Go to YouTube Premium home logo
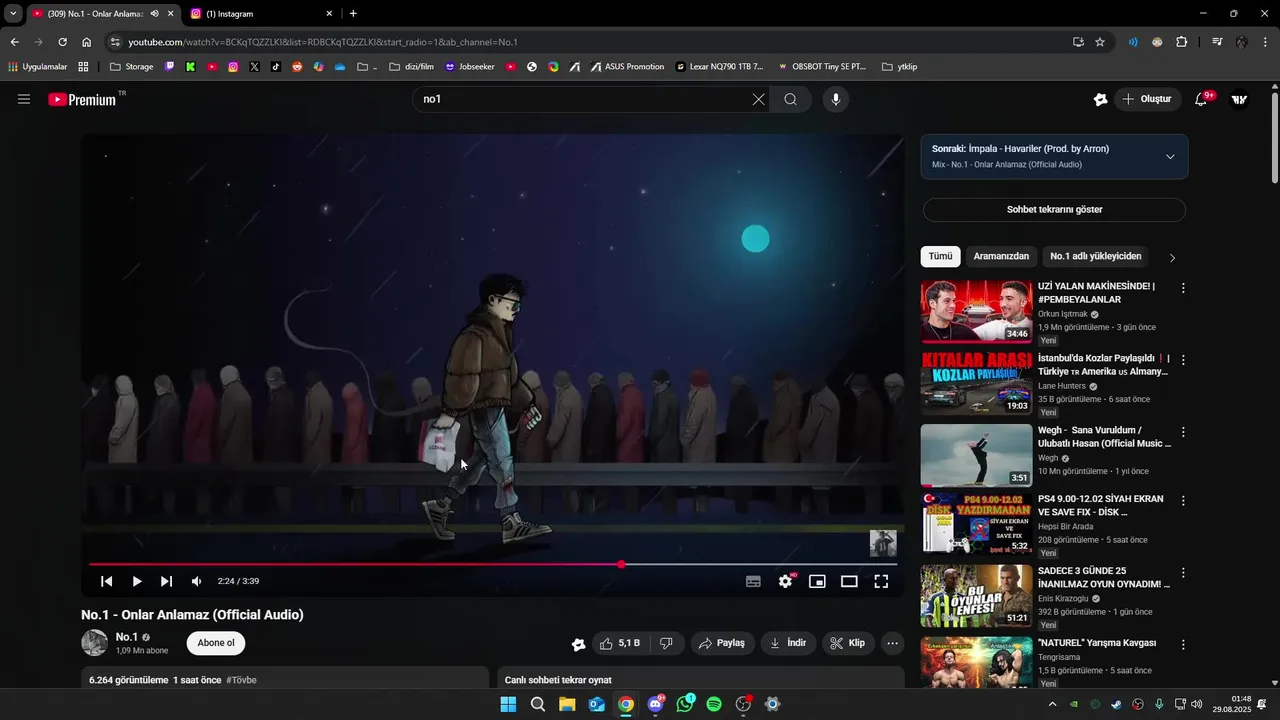Screen dimensions: 1280x720 tap(82, 99)
